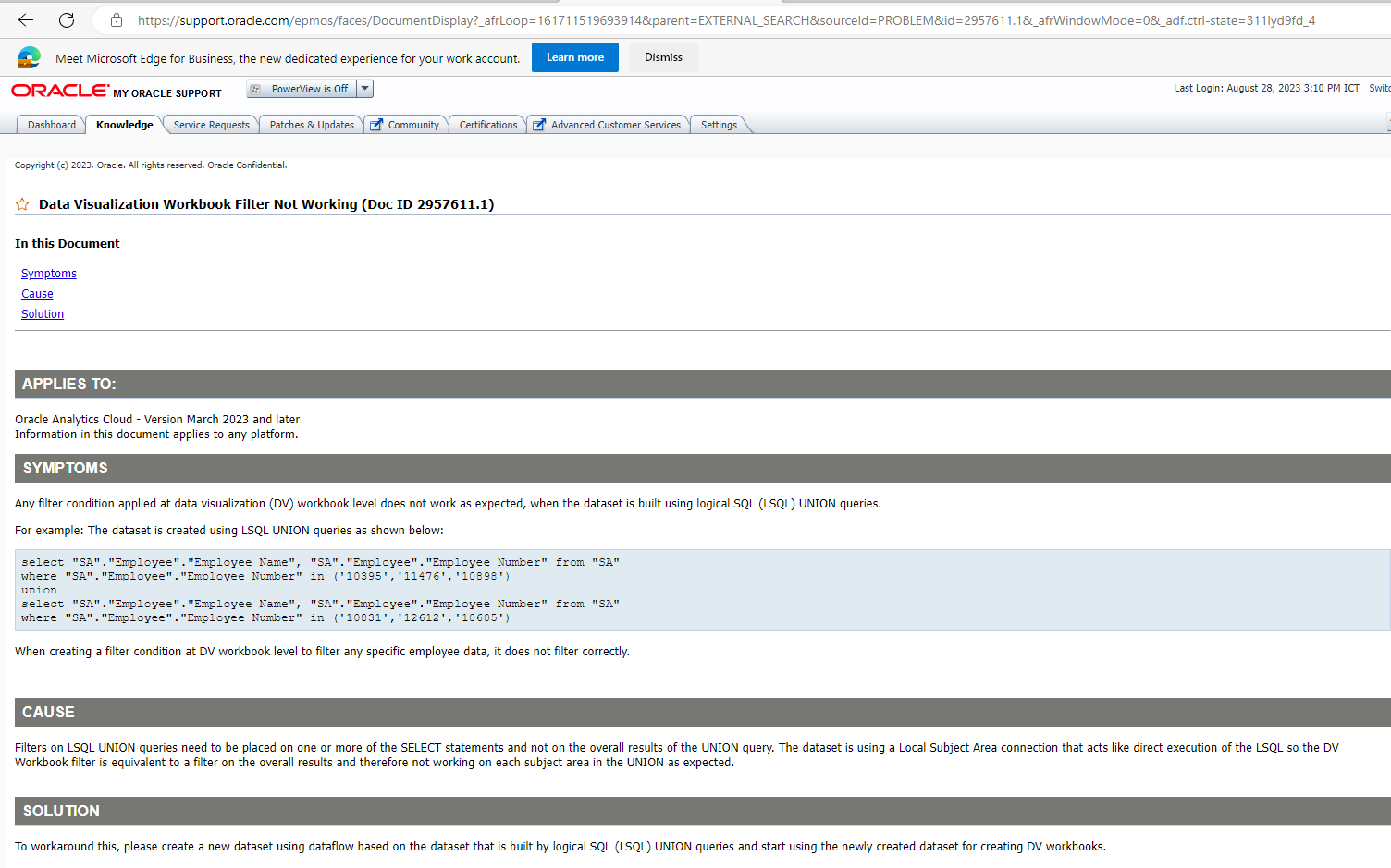1391x868 pixels.
Task: Click the browser address bar URL
Action: pos(726,20)
